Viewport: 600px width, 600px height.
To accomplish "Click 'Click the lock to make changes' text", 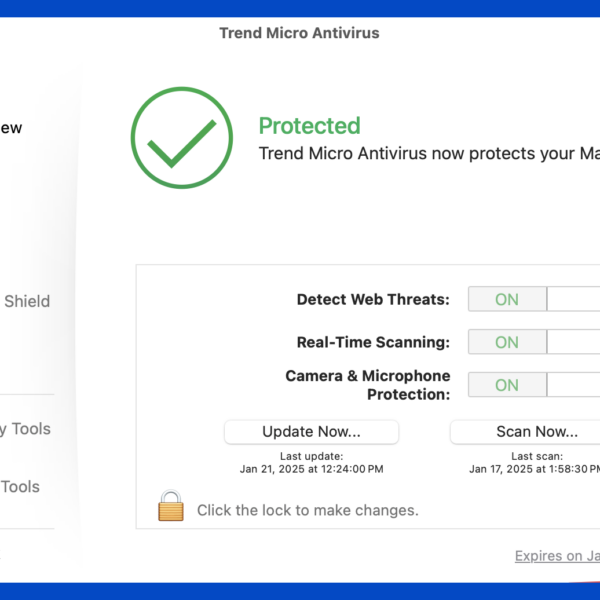I will point(308,510).
